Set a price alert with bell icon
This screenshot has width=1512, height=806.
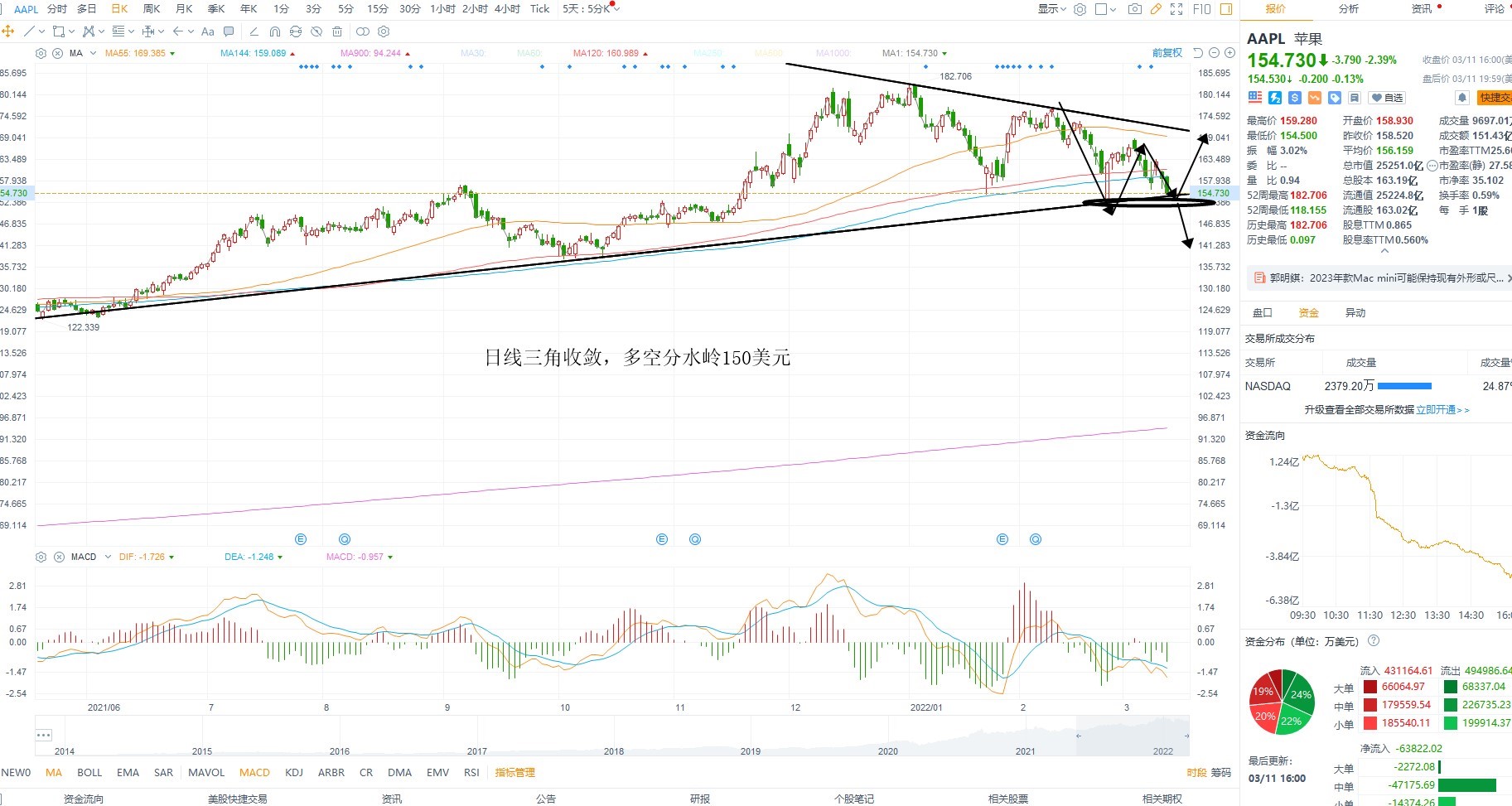[1462, 98]
